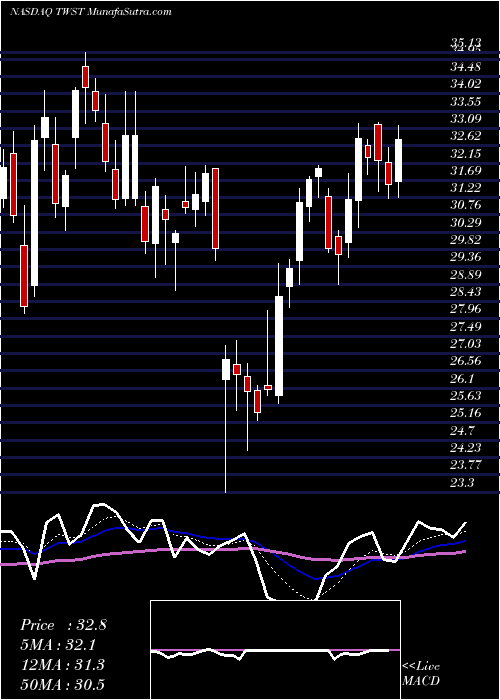Click the 23.77 price axis label
Image resolution: width=500 pixels, height=700 pixels.
tap(466, 465)
